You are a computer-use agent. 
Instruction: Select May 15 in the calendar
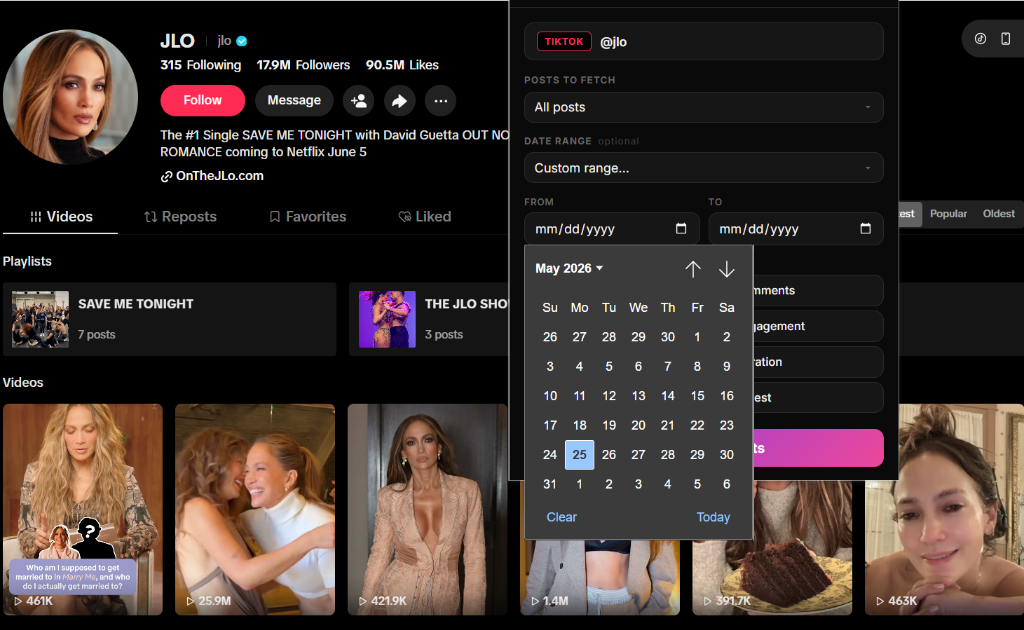coord(697,396)
